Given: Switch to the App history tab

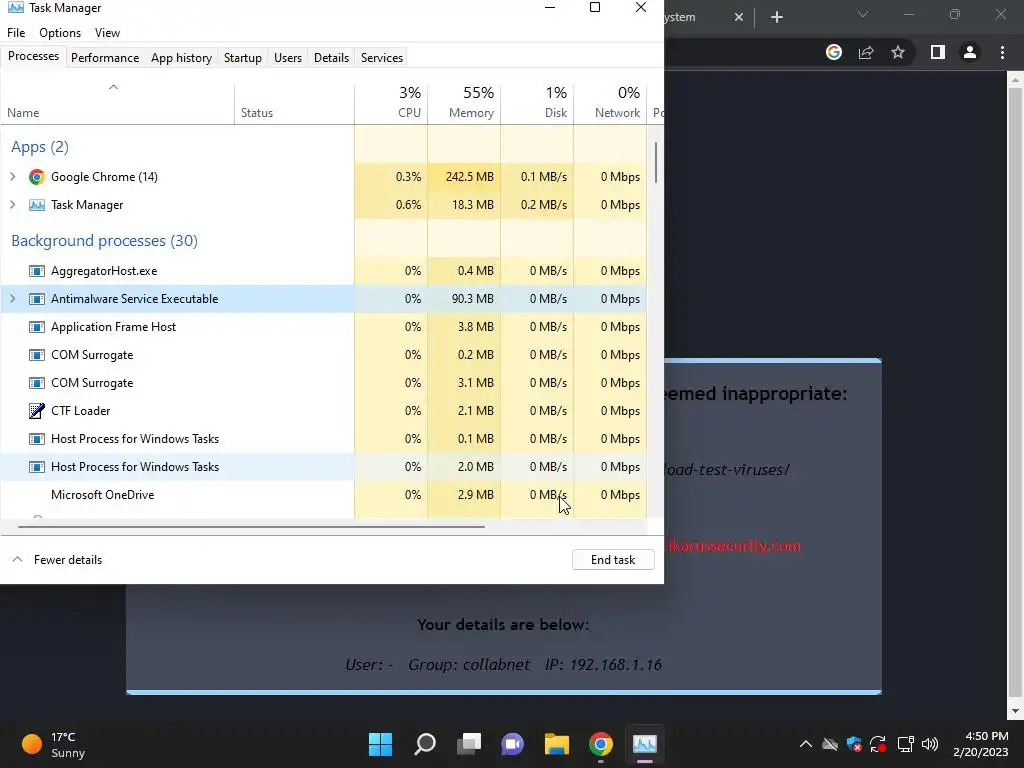Looking at the screenshot, I should click(x=182, y=57).
